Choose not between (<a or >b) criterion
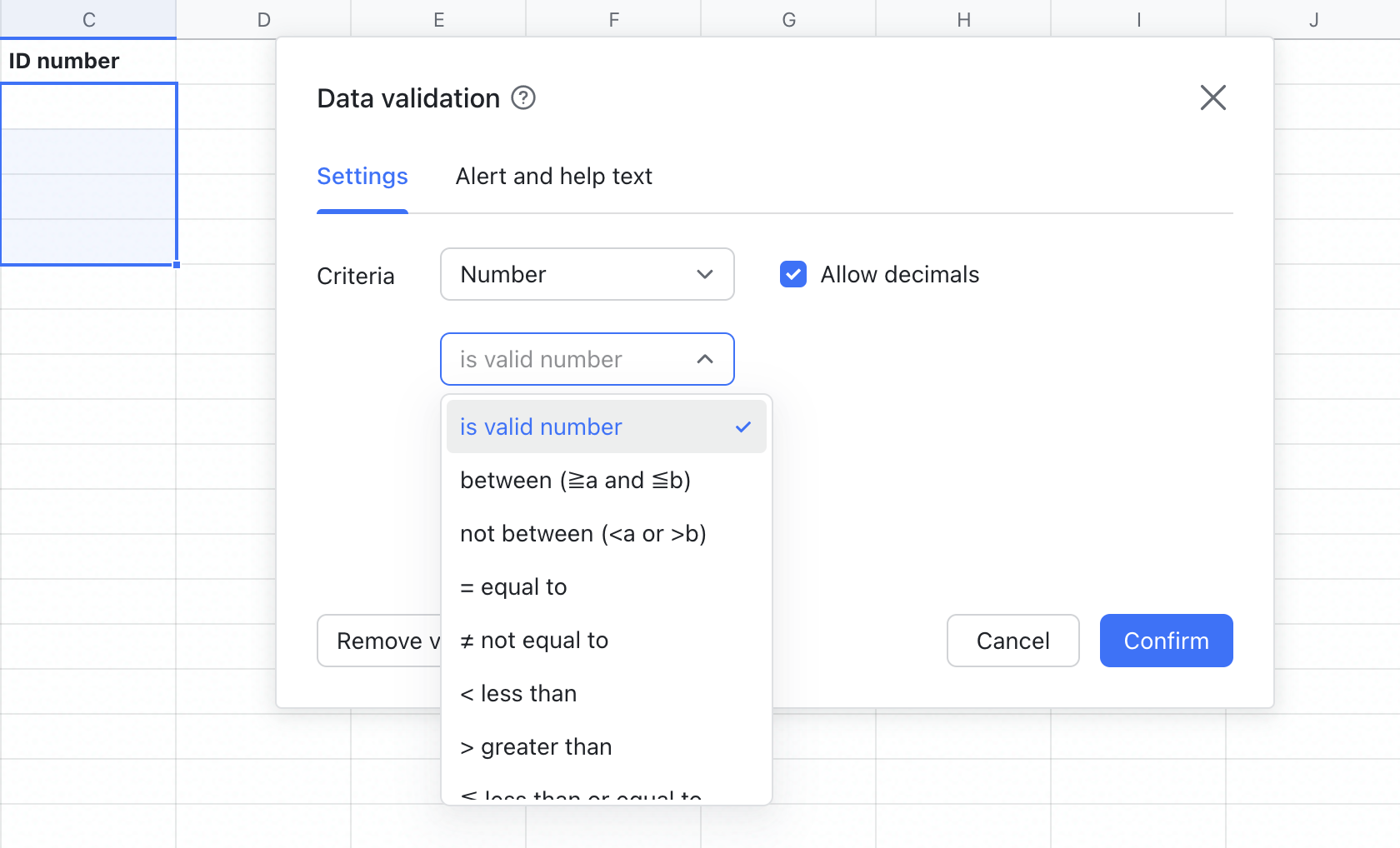1400x848 pixels. click(583, 533)
